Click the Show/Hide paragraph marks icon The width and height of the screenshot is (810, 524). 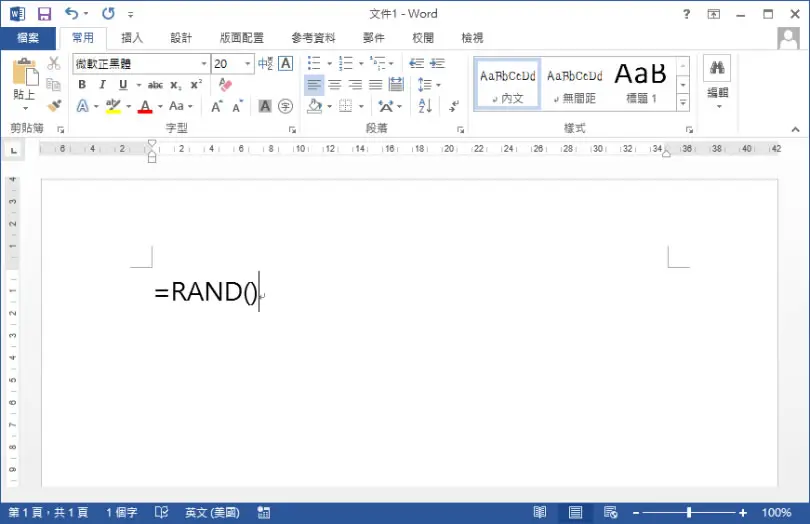(x=454, y=106)
